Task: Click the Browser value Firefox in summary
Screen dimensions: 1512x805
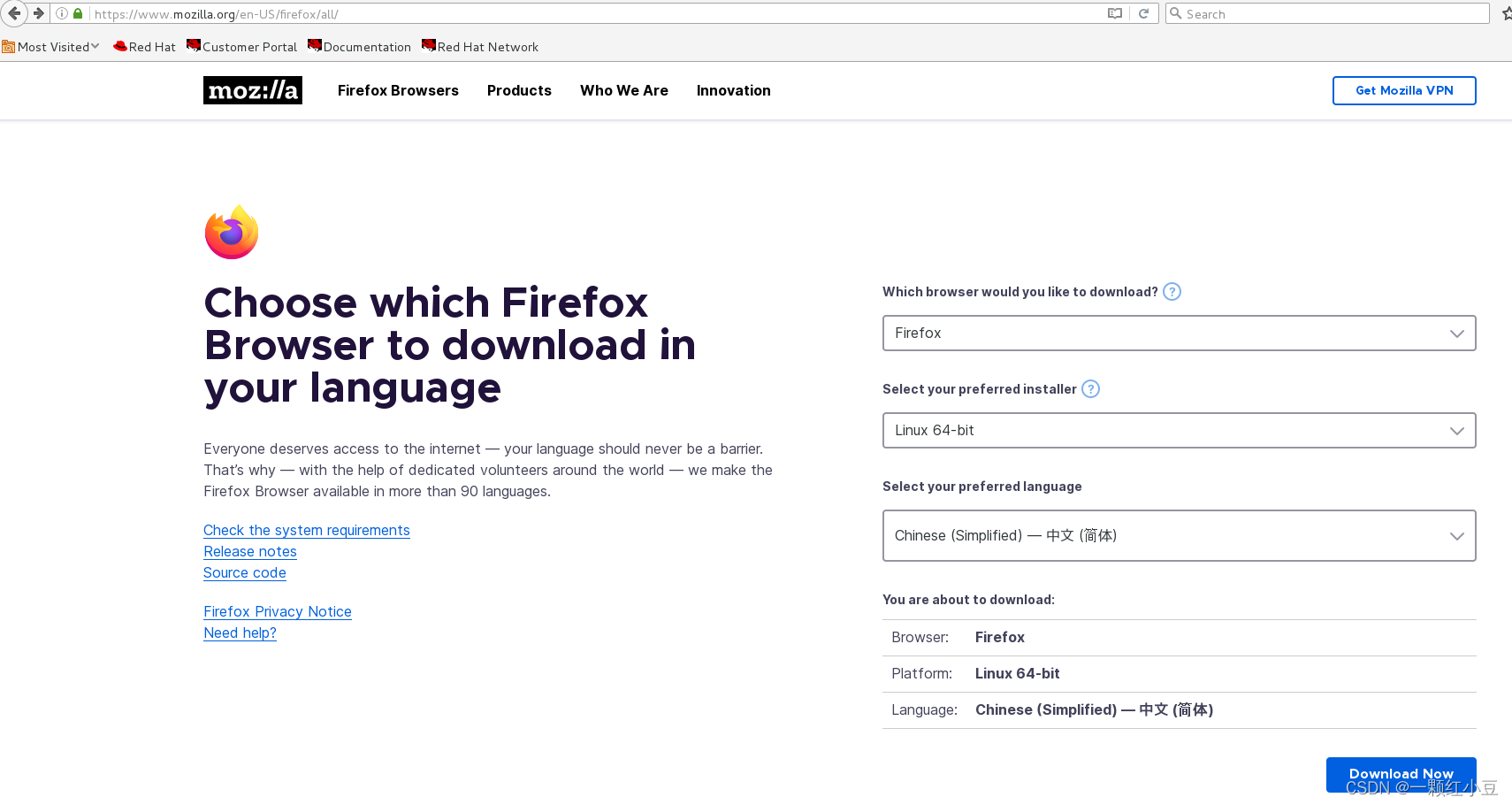Action: click(1000, 637)
